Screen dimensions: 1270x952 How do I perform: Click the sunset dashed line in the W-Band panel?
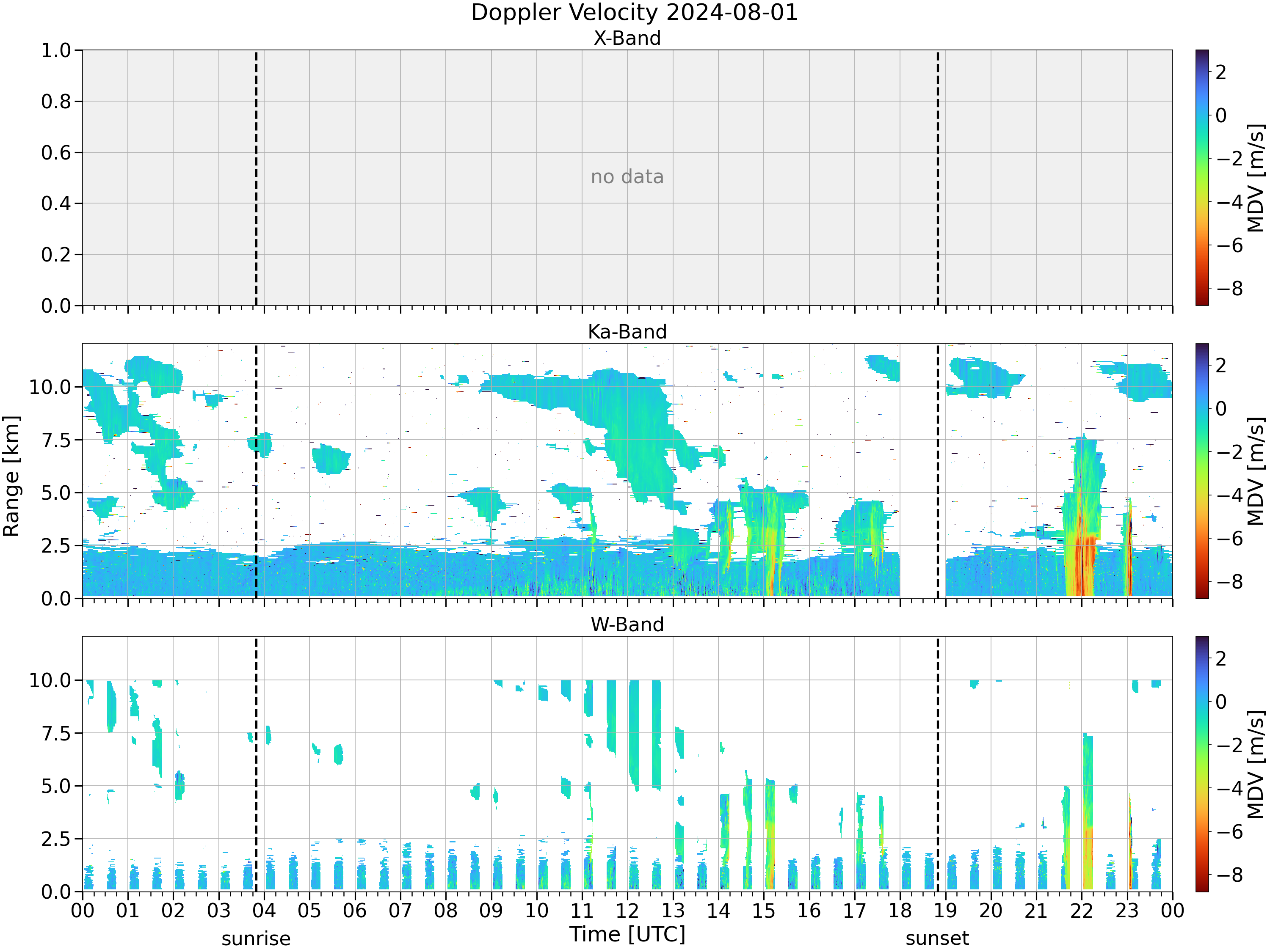pyautogui.click(x=938, y=764)
